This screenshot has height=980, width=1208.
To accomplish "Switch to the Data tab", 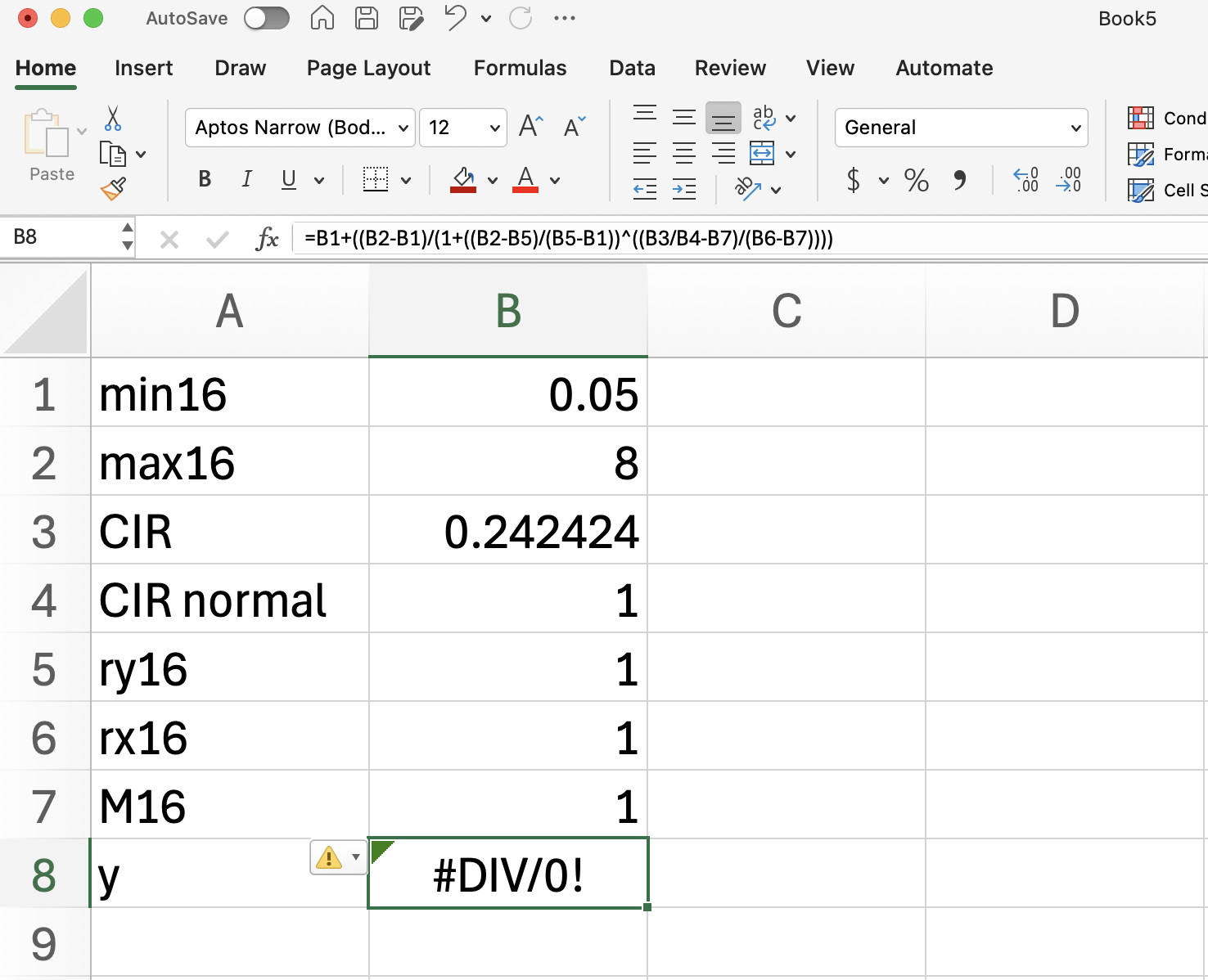I will click(x=632, y=68).
